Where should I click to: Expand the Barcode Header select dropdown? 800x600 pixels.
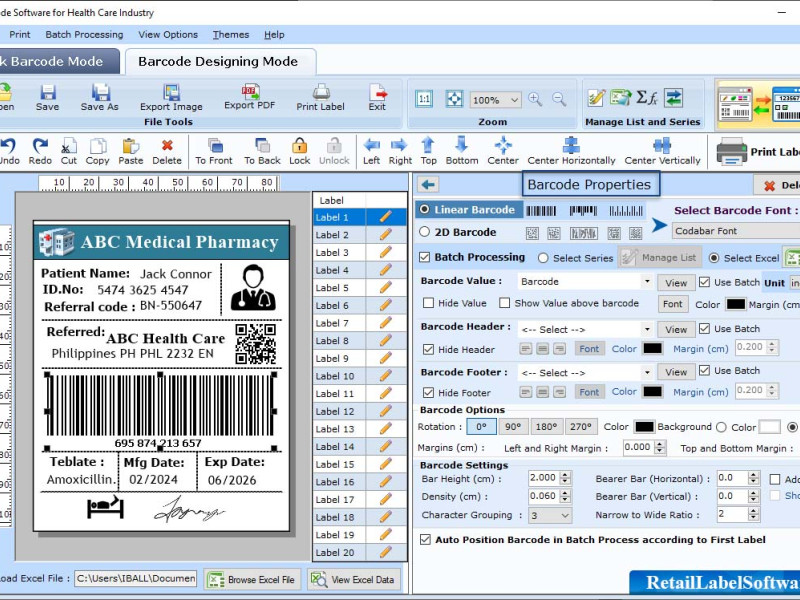(647, 329)
